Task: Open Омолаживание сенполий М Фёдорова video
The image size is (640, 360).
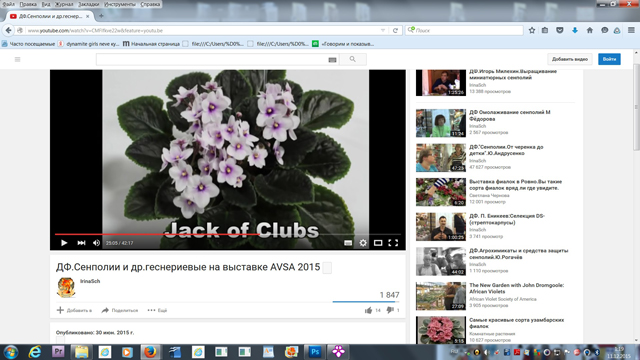Action: 510,116
